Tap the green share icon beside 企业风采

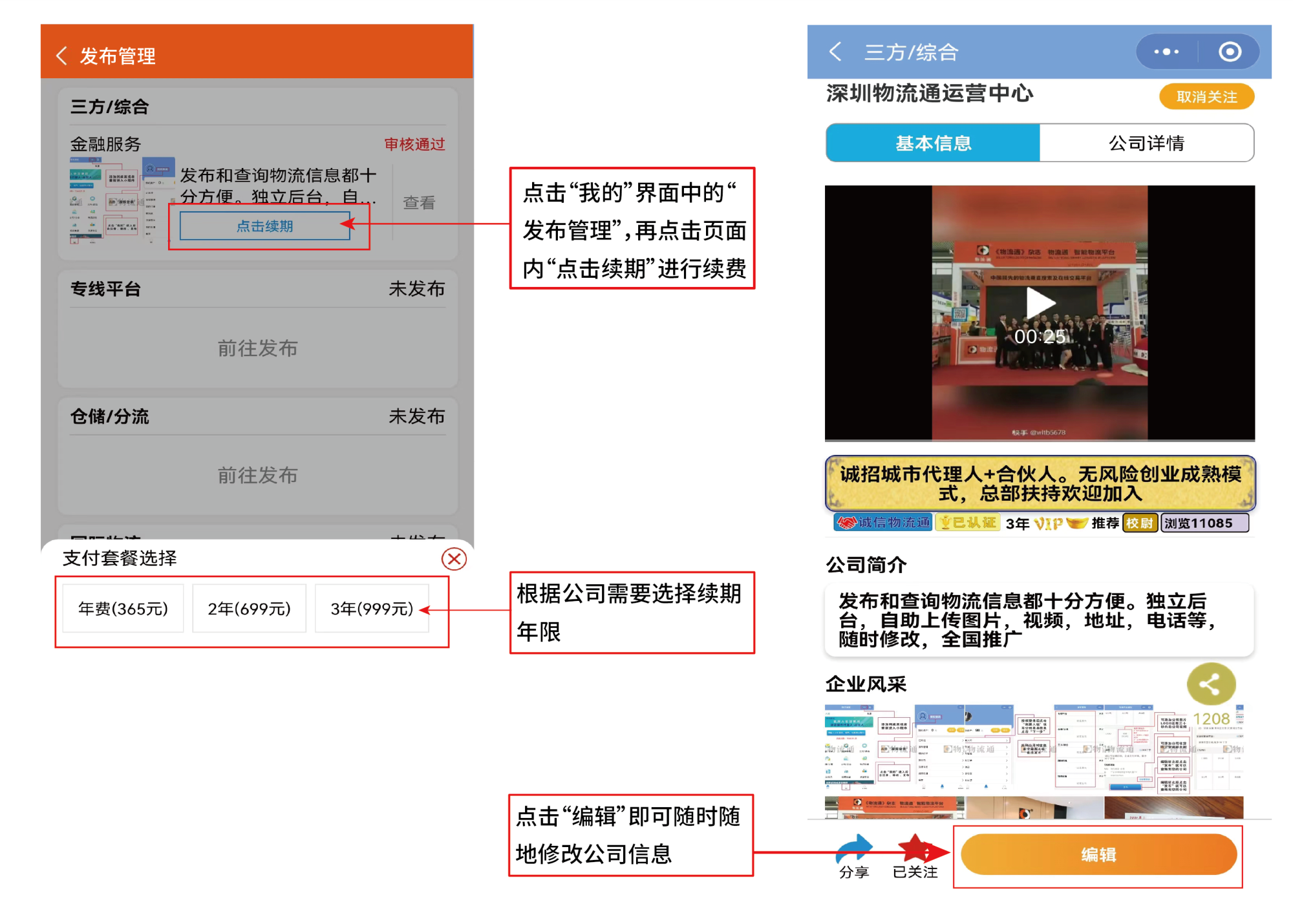[1211, 684]
